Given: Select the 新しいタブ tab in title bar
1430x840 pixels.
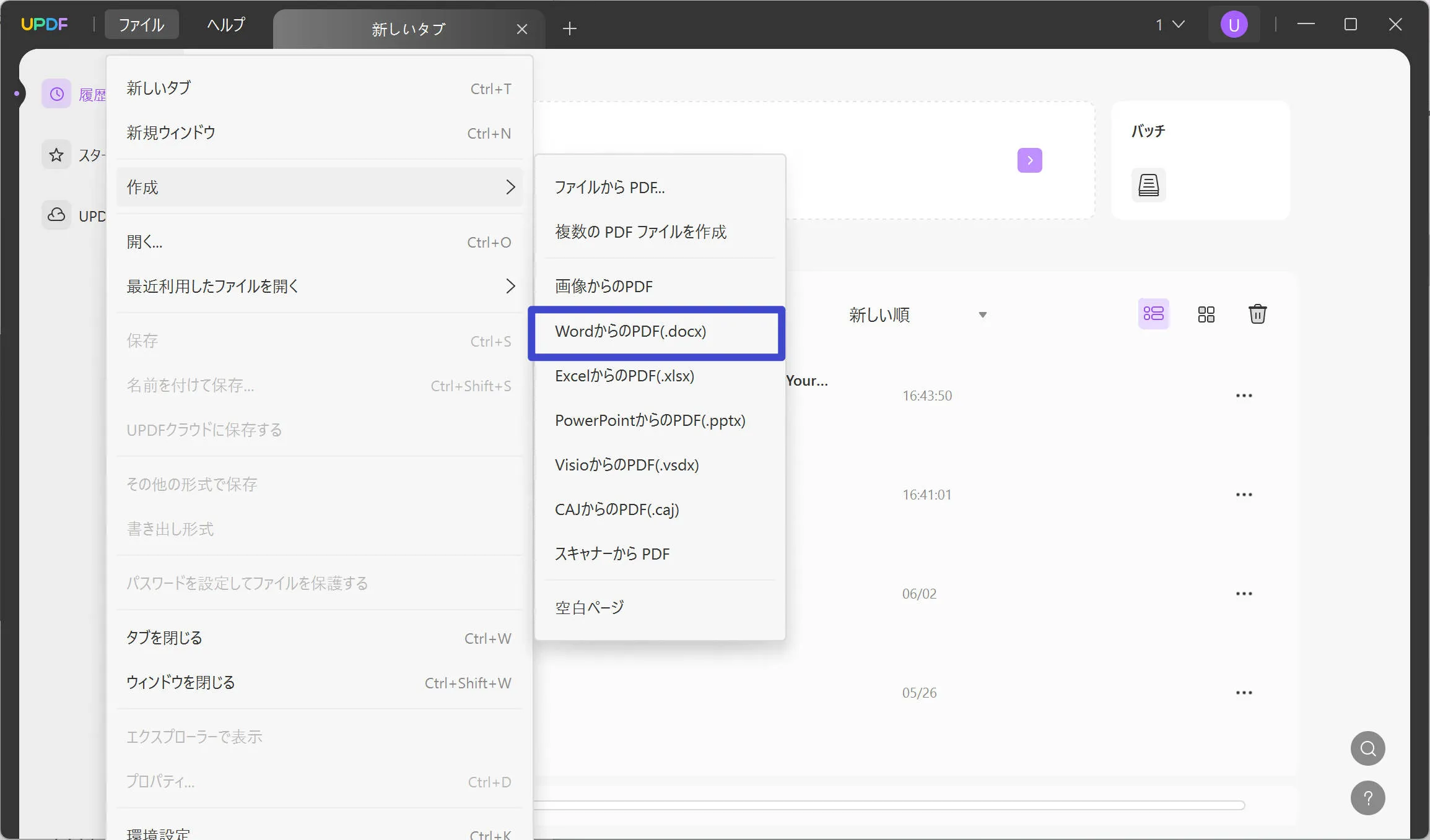Looking at the screenshot, I should 409,29.
